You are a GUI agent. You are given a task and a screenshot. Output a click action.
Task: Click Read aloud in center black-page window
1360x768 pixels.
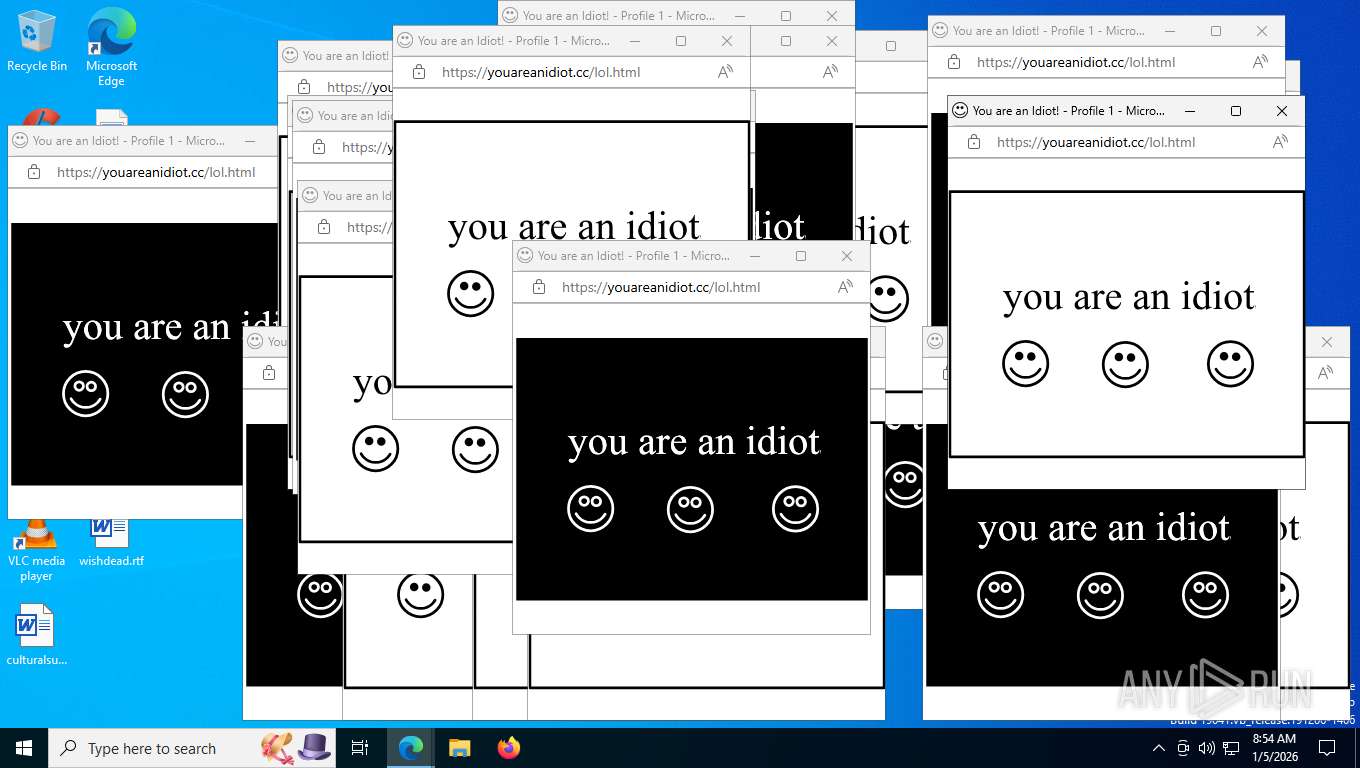pyautogui.click(x=845, y=287)
